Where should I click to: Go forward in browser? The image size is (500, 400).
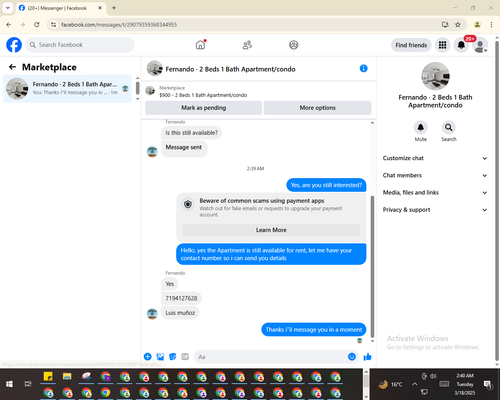23,24
